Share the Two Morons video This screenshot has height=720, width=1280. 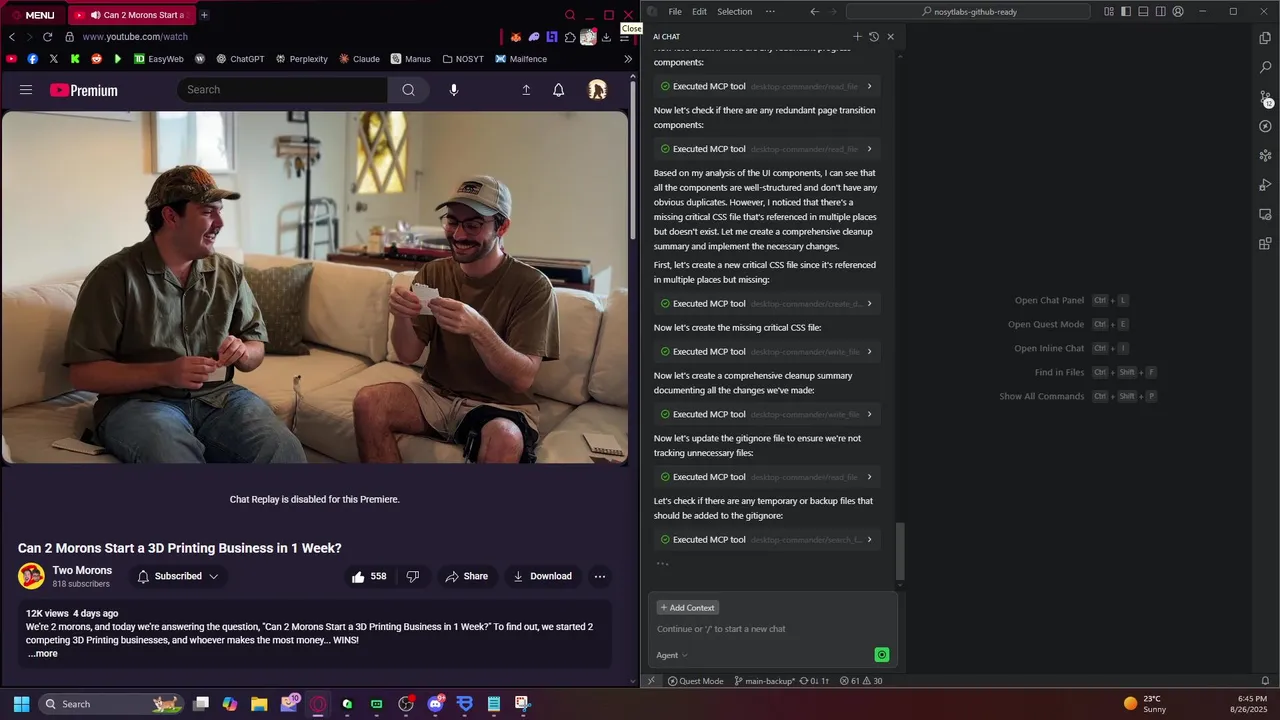(x=467, y=576)
